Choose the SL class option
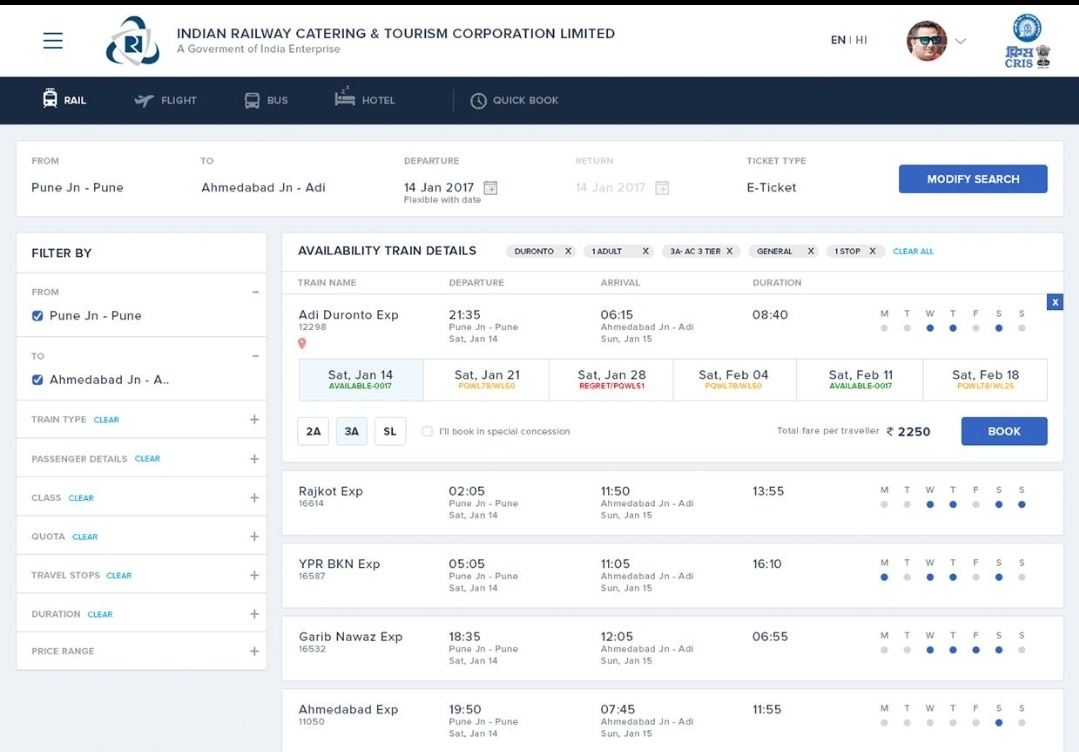 pyautogui.click(x=390, y=431)
